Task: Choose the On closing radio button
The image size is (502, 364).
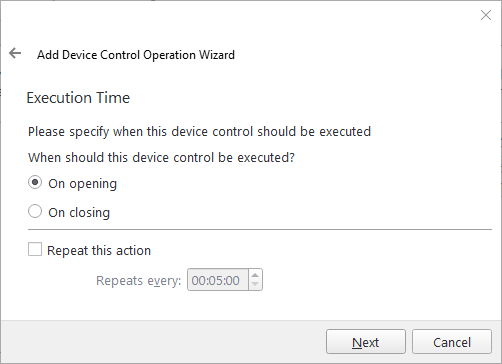Action: pyautogui.click(x=35, y=212)
